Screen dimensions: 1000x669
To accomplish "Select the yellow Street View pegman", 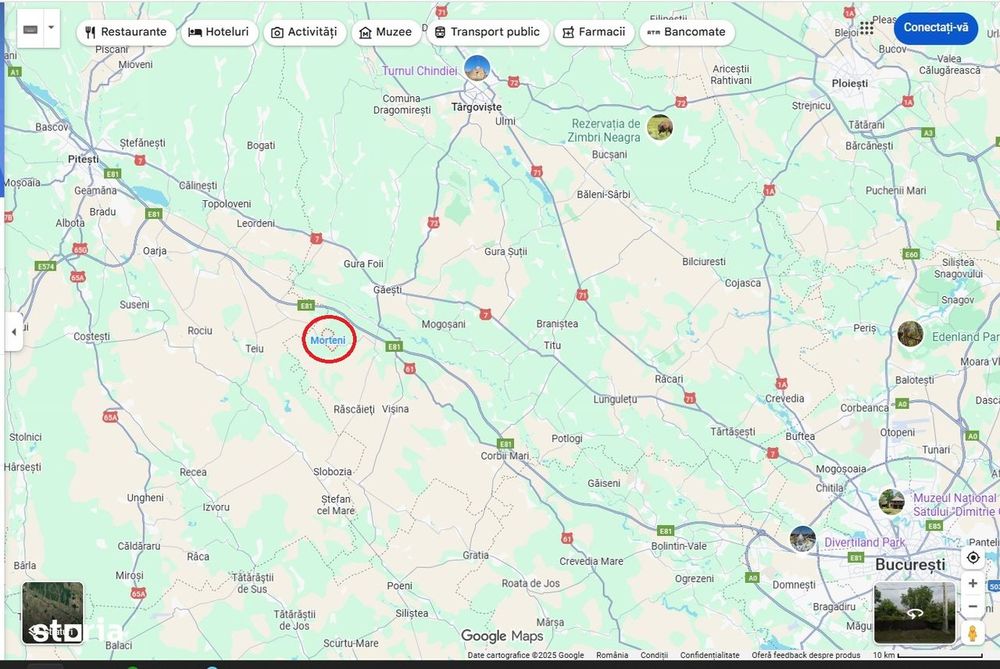I will coord(972,633).
